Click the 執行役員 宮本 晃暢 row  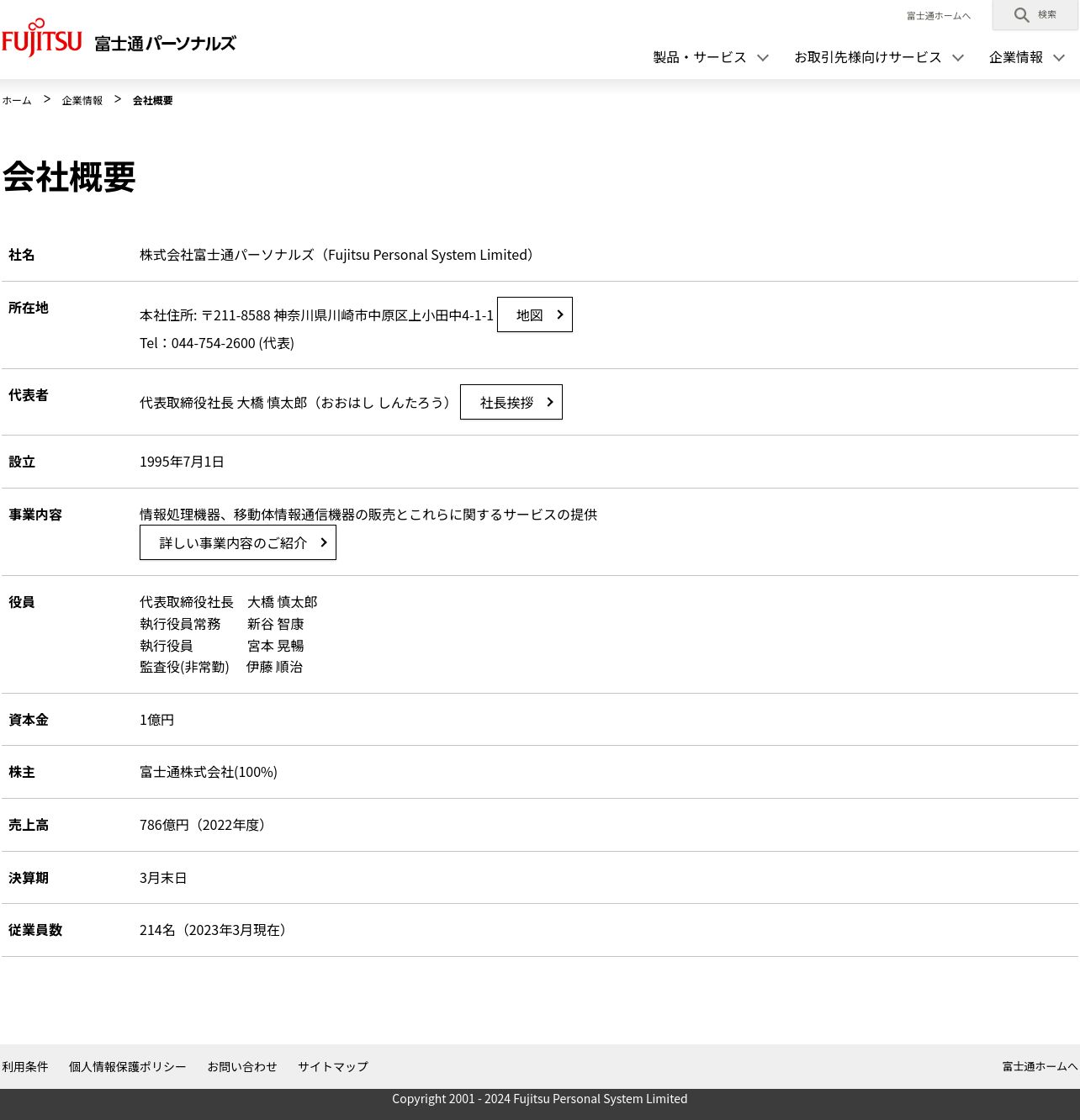(222, 646)
